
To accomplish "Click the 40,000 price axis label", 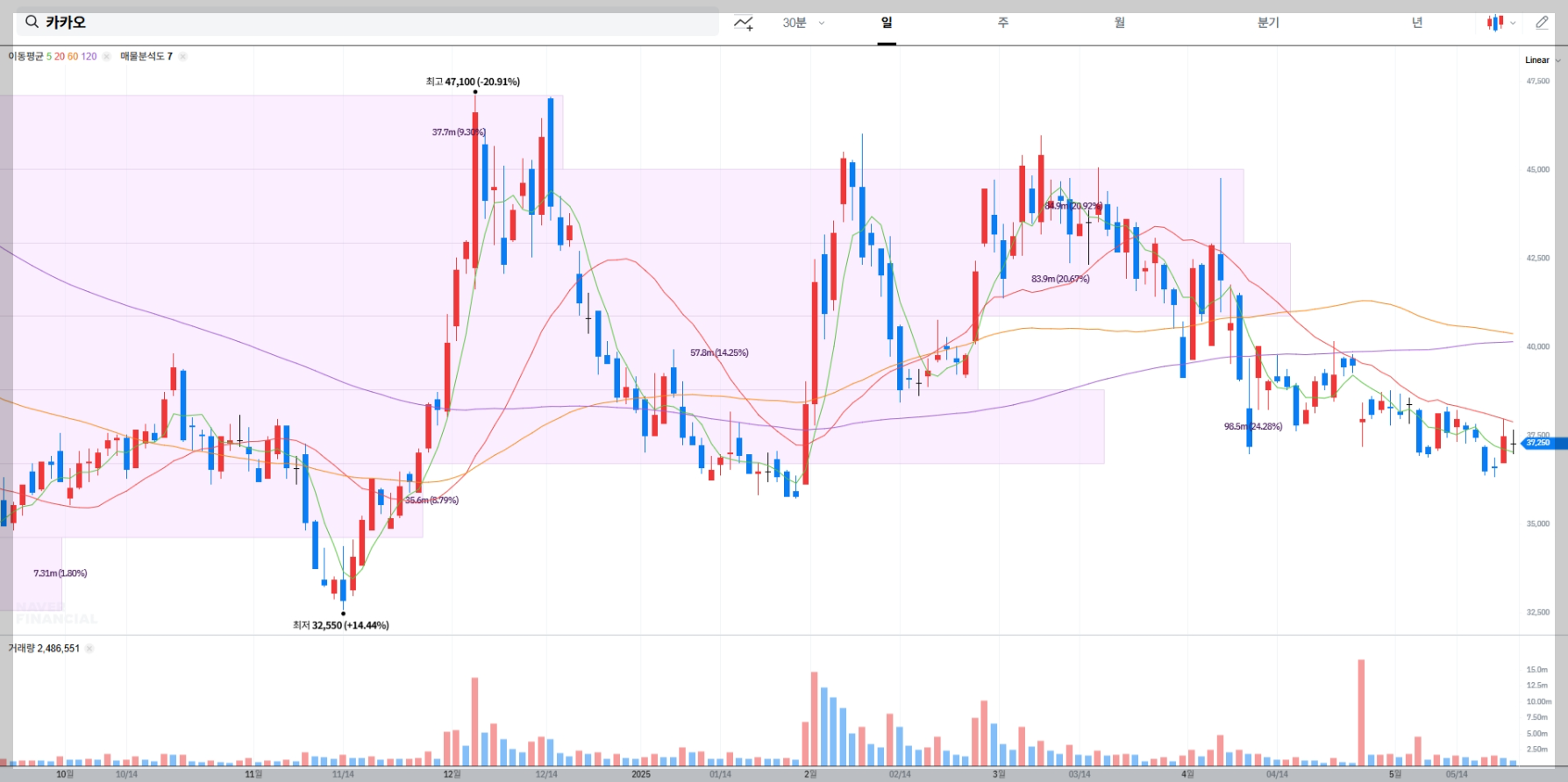I will pyautogui.click(x=1538, y=347).
